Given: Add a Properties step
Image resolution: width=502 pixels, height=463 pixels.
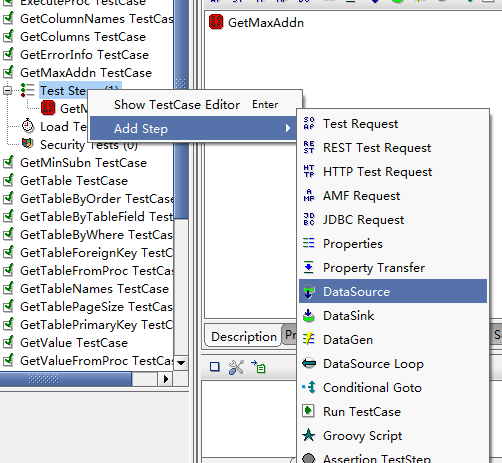Looking at the screenshot, I should 393,244.
